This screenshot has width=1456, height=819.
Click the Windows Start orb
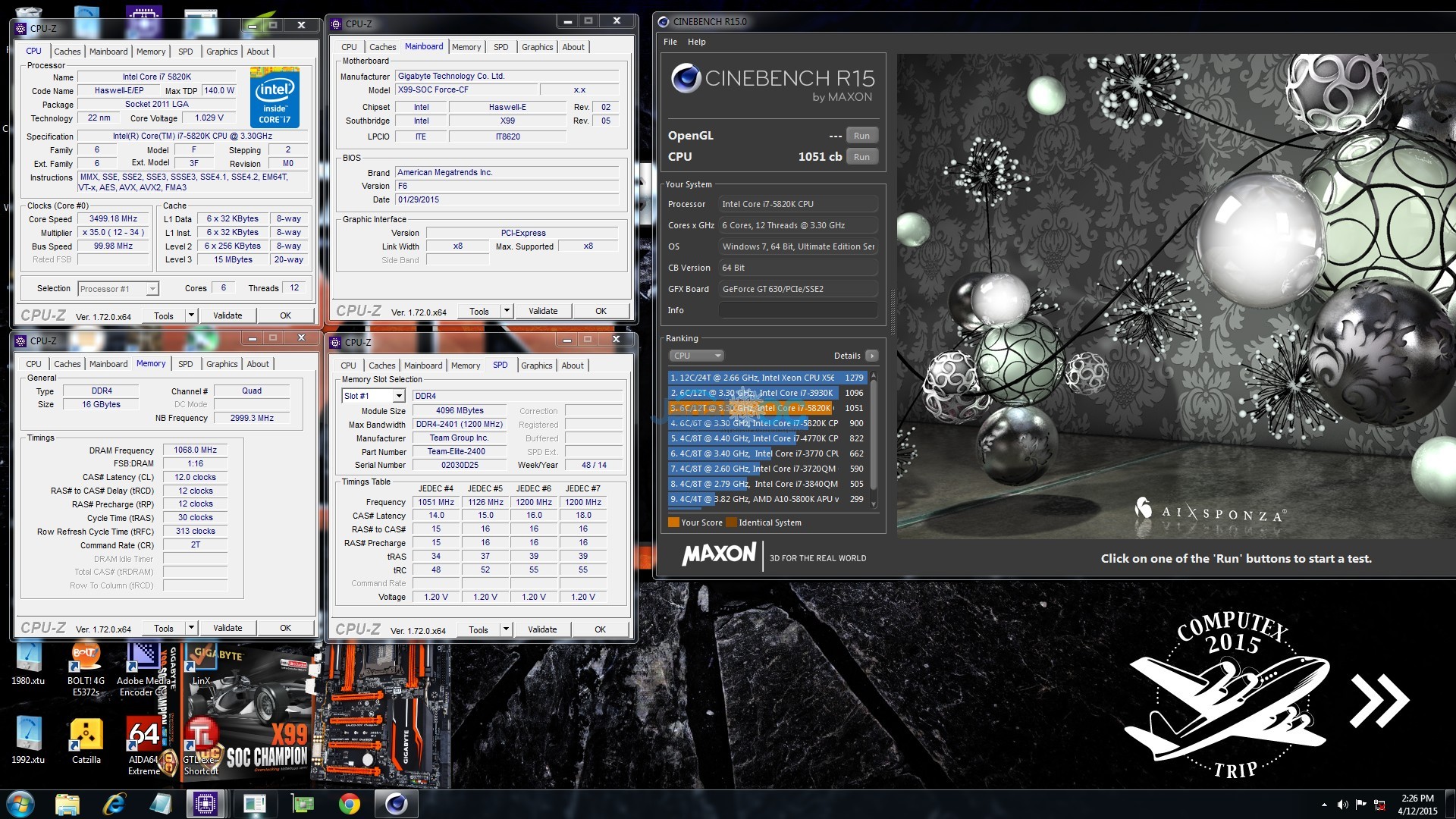(20, 803)
